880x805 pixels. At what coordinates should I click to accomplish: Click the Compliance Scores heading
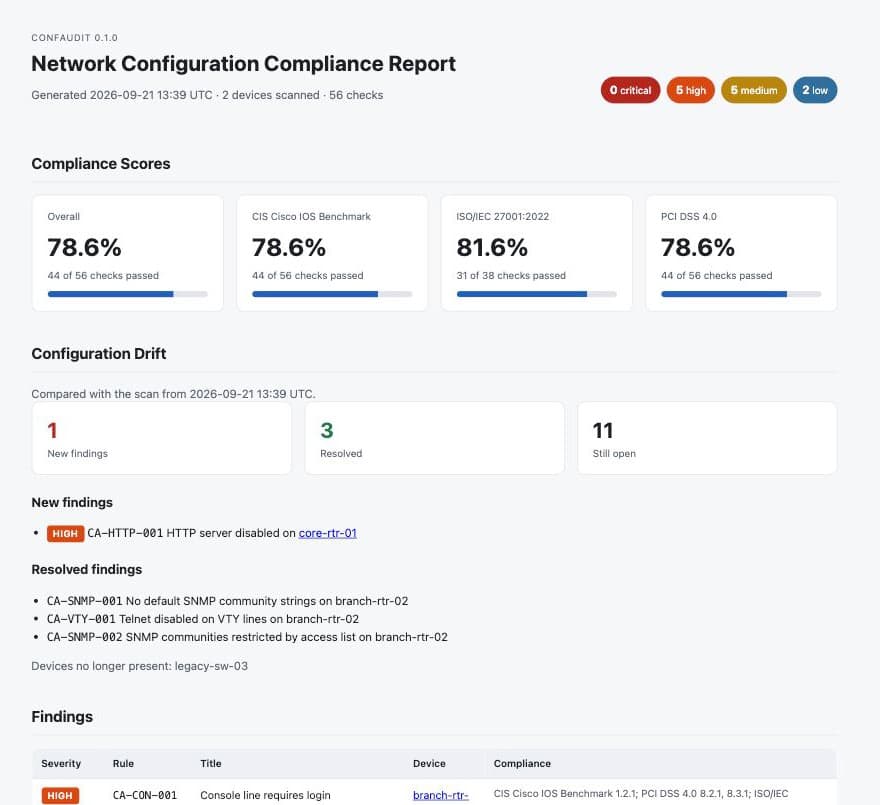point(101,164)
